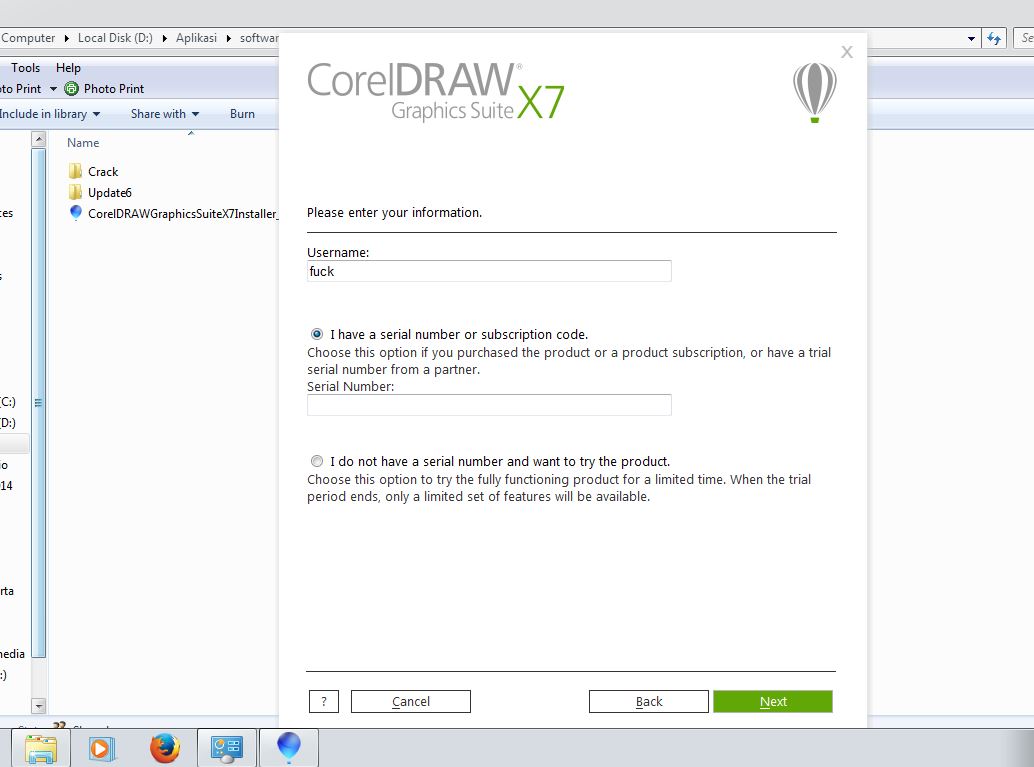1034x767 pixels.
Task: Open Windows Explorer from the taskbar
Action: click(x=41, y=749)
